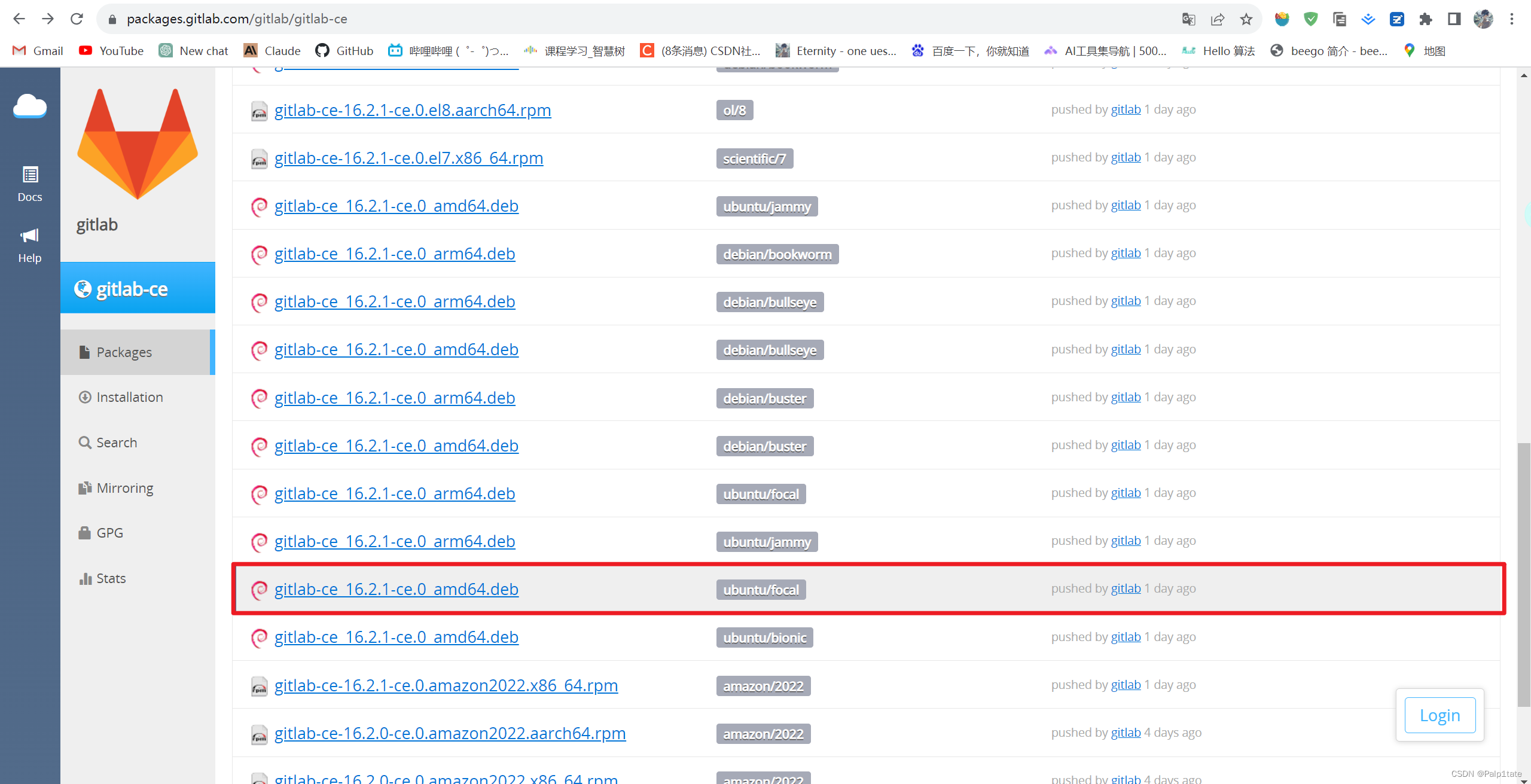Open the YouTube bookmark
This screenshot has width=1531, height=784.
[x=111, y=51]
